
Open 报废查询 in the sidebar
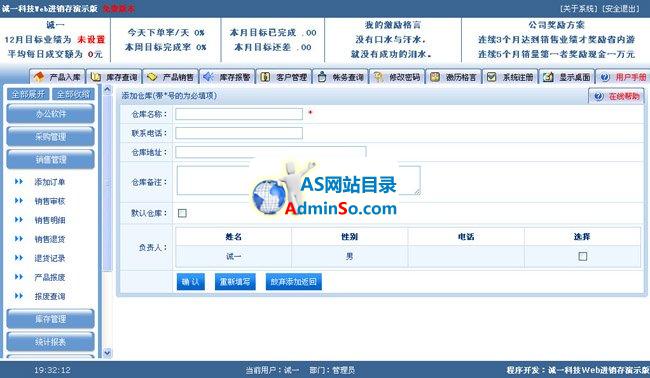50,296
